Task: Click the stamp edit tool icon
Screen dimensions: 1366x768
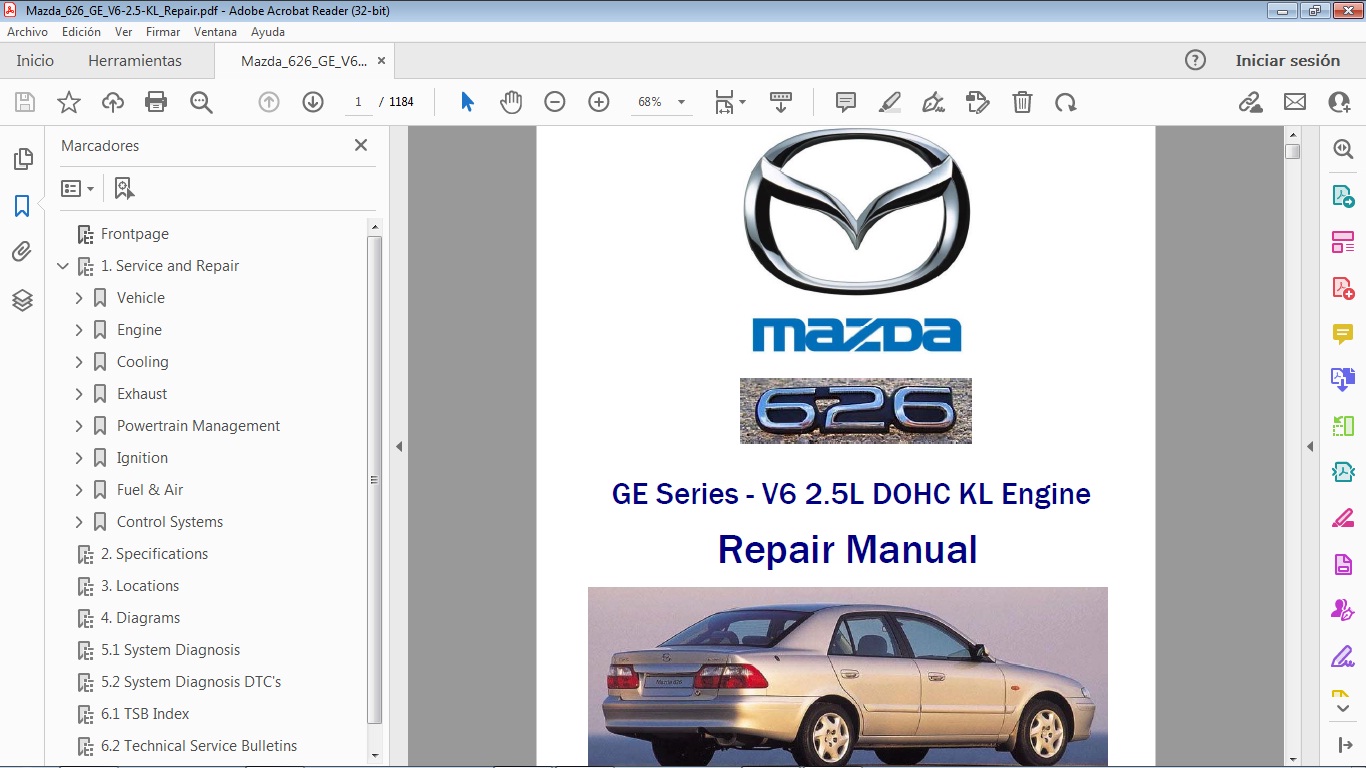Action: tap(978, 102)
